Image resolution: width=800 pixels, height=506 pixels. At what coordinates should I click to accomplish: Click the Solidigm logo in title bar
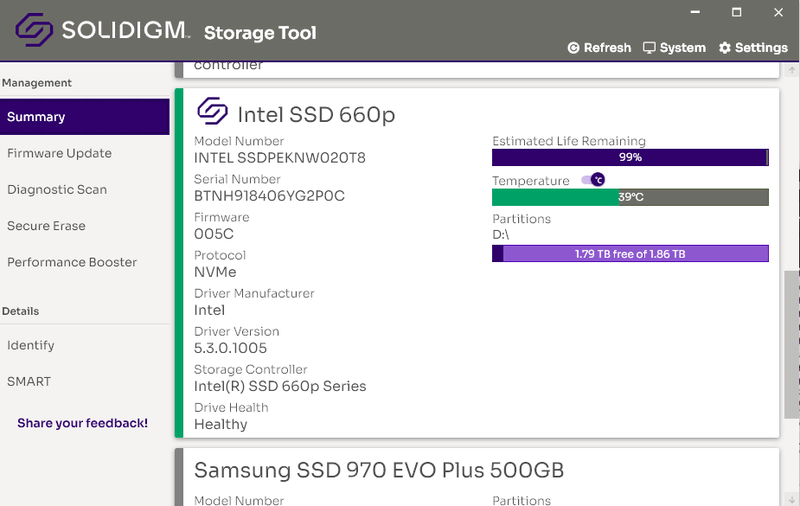click(x=35, y=30)
